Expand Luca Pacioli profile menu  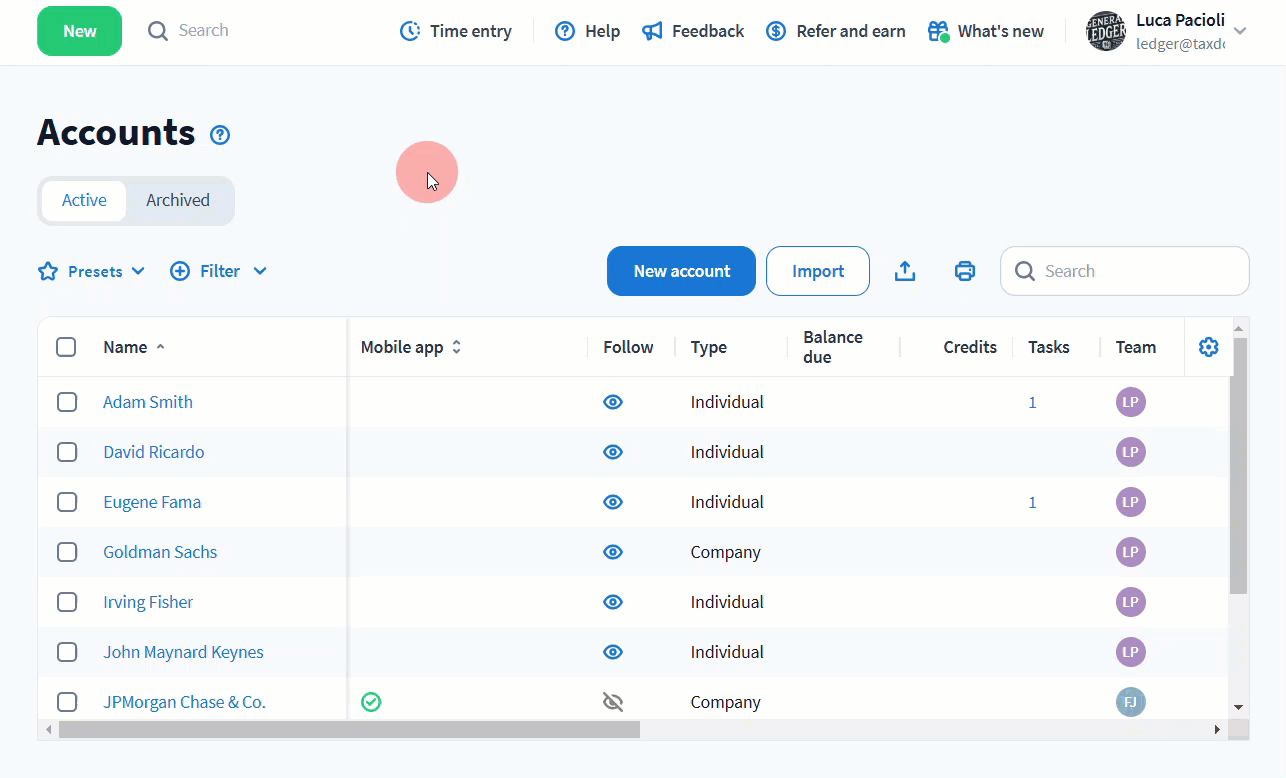1240,31
